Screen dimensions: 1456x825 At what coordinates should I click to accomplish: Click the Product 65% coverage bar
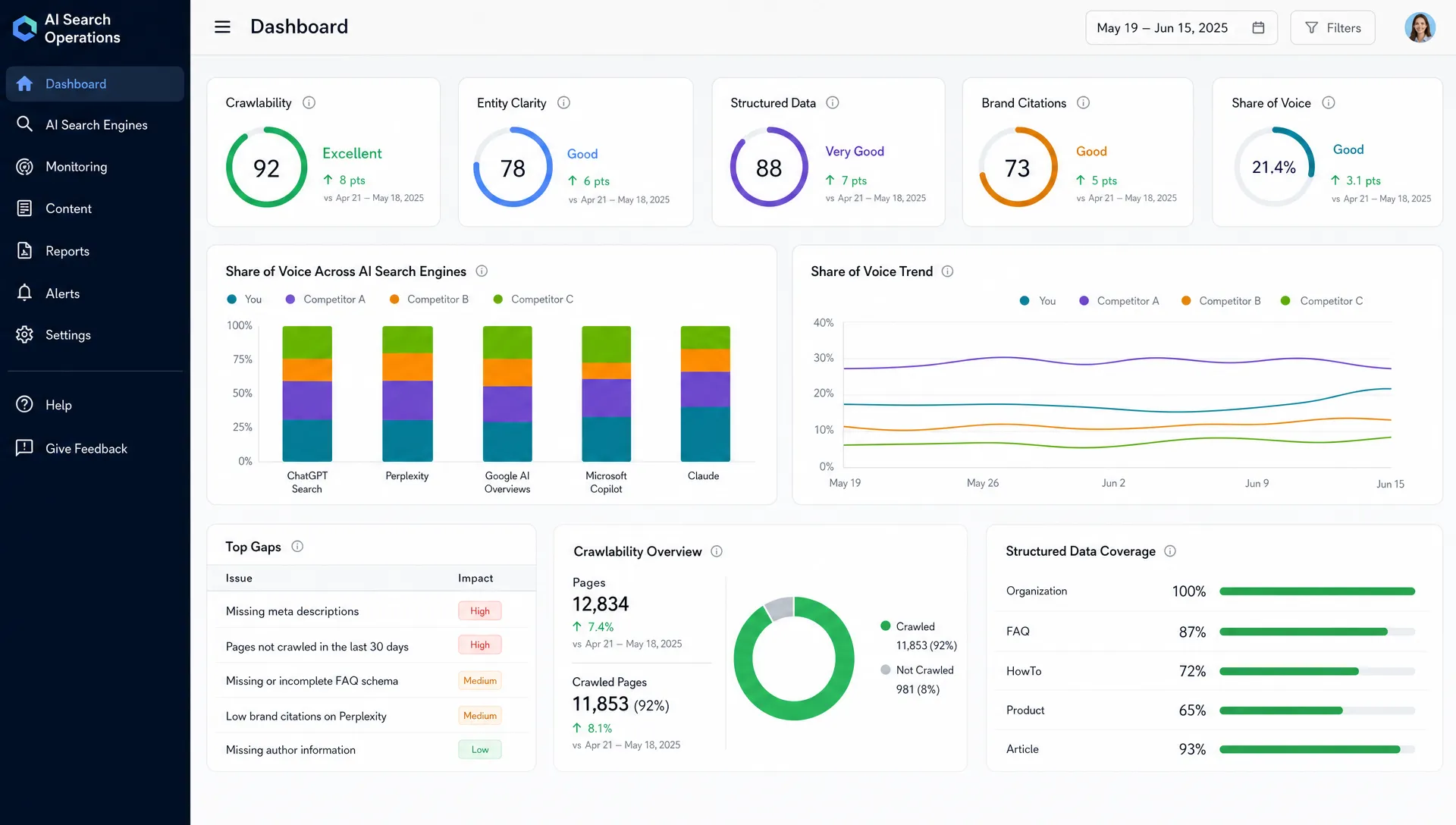[1317, 711]
